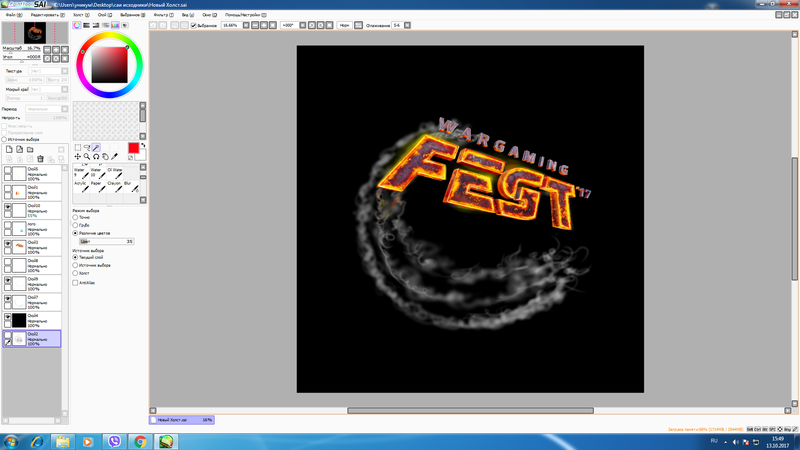Create a new layer folder
This screenshot has height=450, width=800.
pos(30,149)
